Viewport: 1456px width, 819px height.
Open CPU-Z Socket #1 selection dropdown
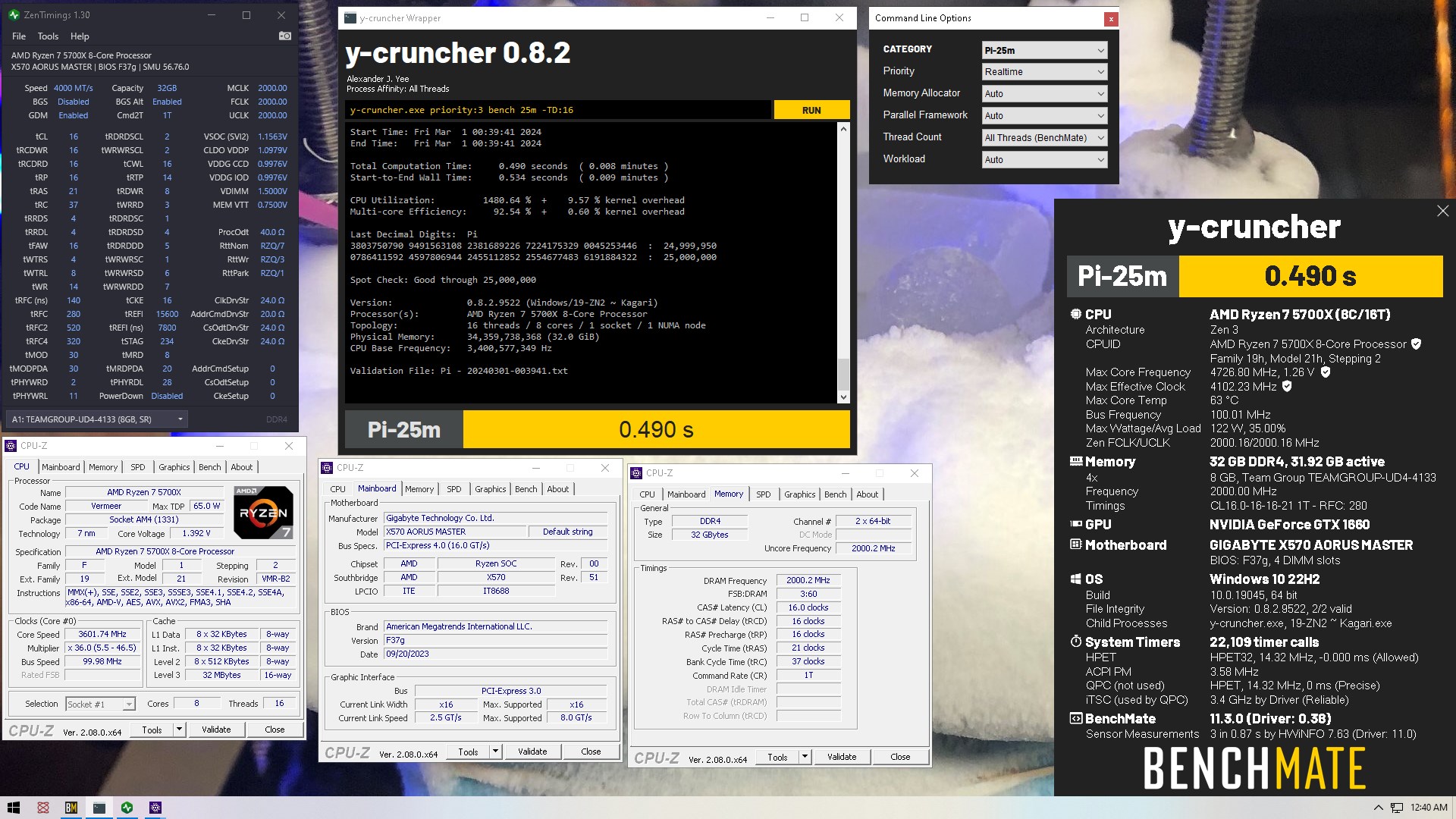click(100, 704)
